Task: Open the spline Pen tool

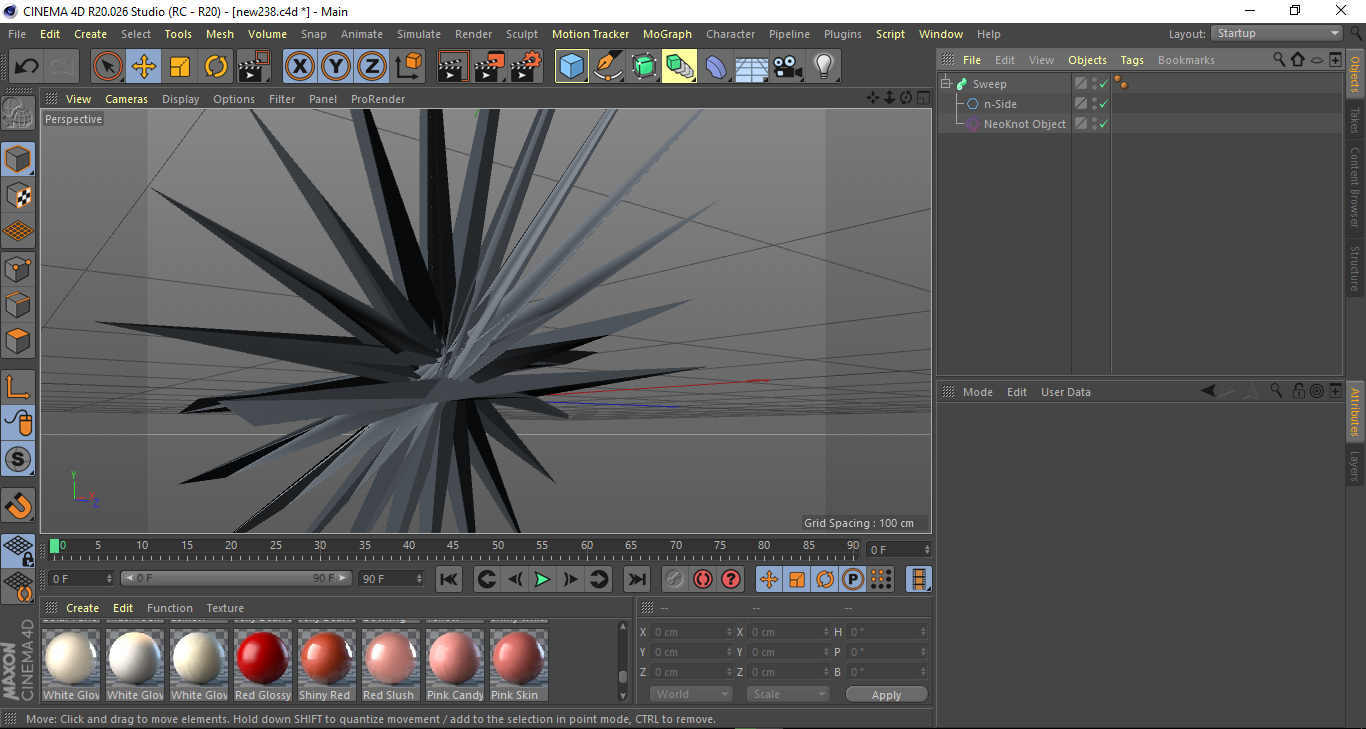Action: (608, 67)
